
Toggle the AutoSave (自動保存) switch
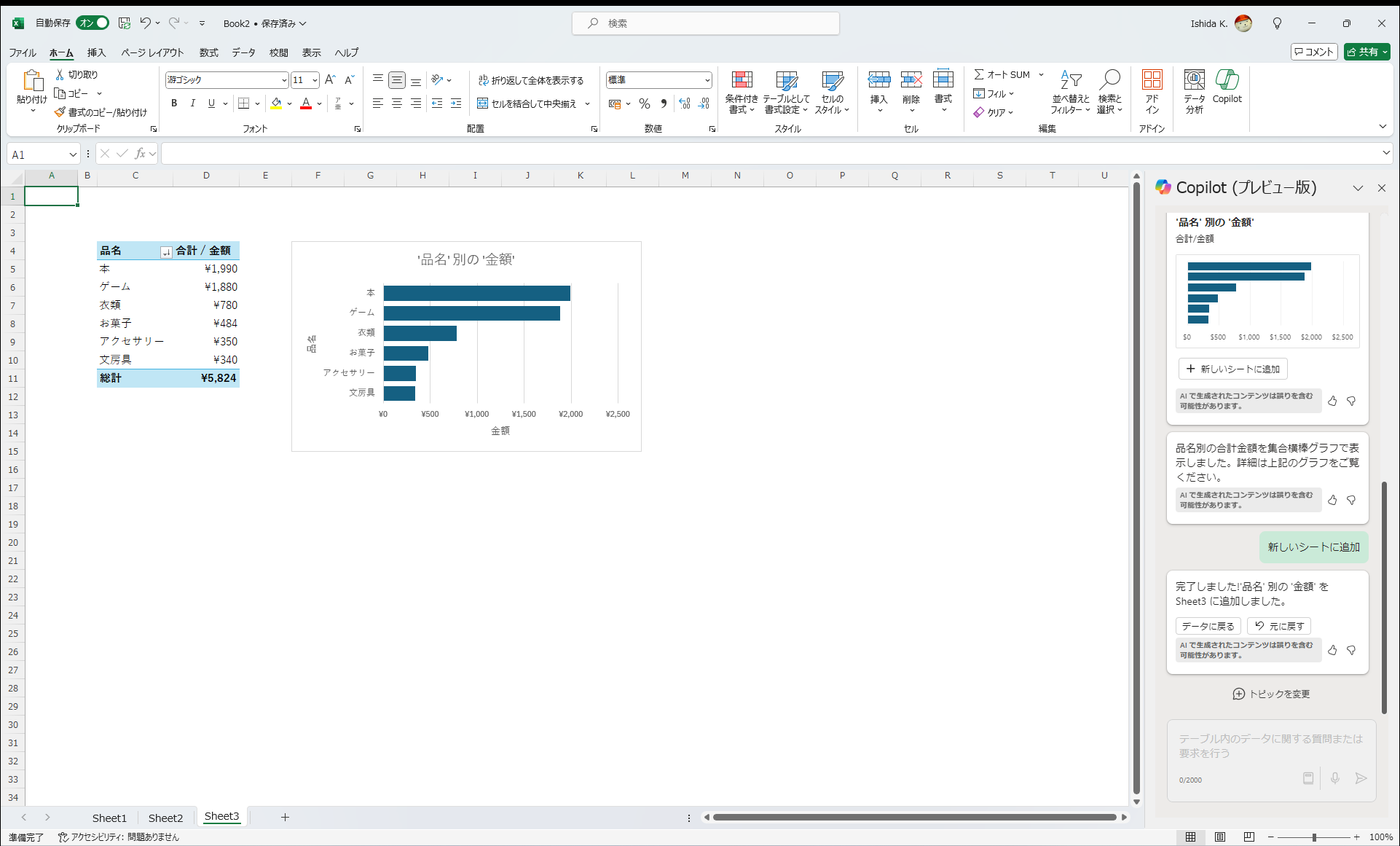[x=93, y=23]
